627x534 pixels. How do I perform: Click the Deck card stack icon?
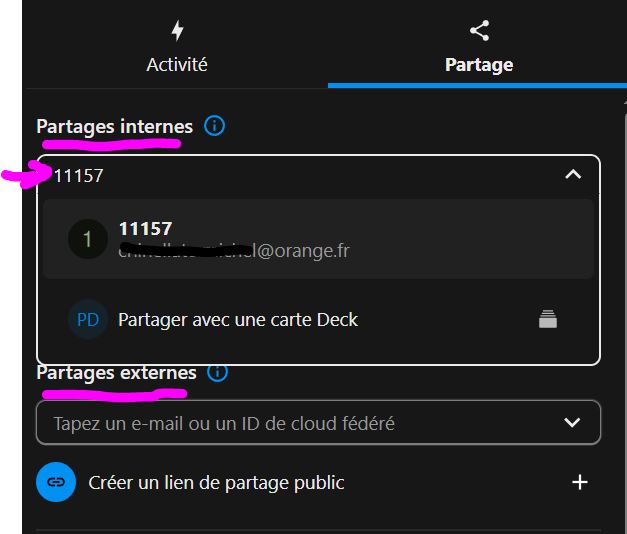pyautogui.click(x=548, y=320)
